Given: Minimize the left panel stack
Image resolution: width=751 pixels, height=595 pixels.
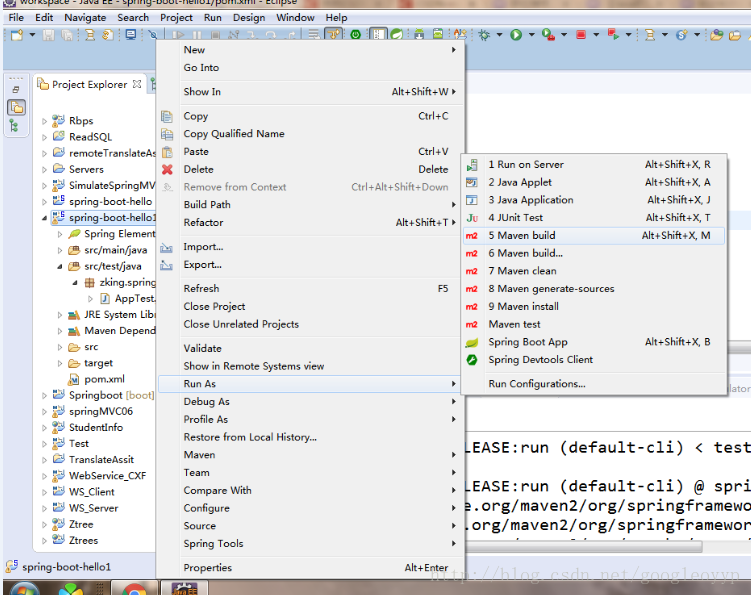Looking at the screenshot, I should [x=16, y=90].
